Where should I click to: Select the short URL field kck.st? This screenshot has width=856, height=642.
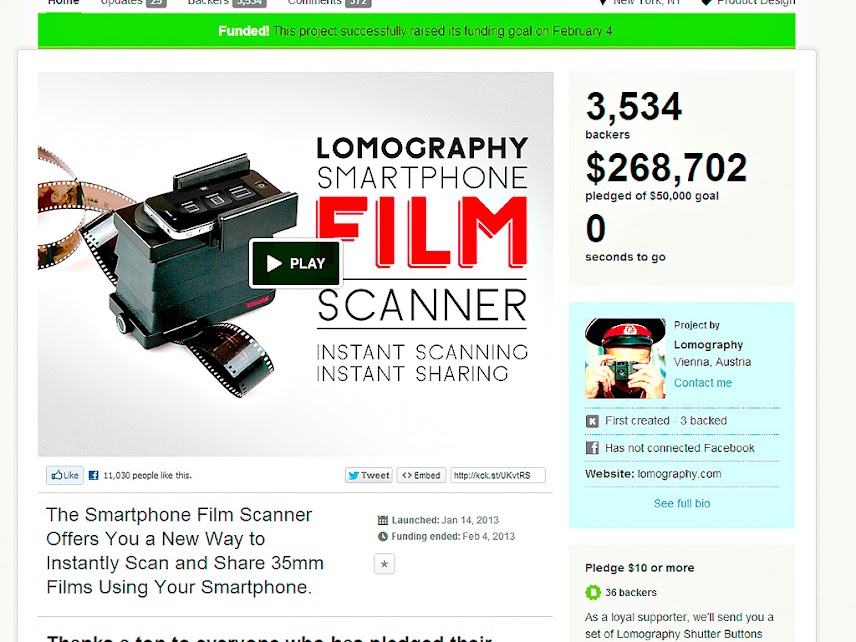497,475
